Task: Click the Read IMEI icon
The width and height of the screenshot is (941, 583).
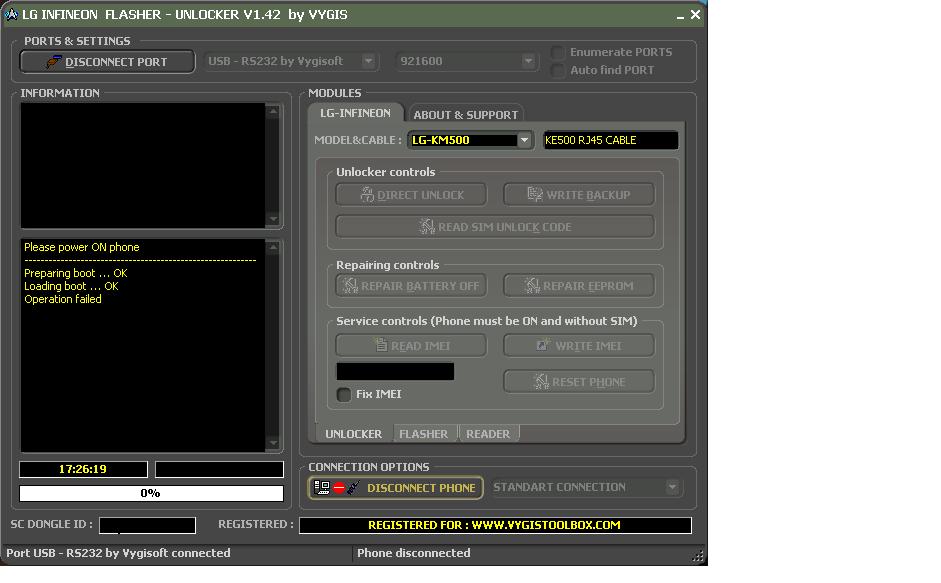Action: click(x=380, y=345)
